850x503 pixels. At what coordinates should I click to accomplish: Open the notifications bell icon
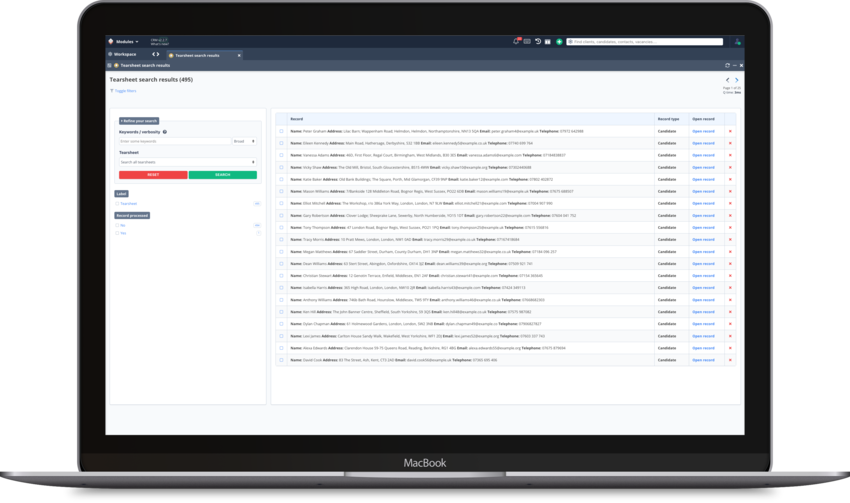pyautogui.click(x=516, y=41)
